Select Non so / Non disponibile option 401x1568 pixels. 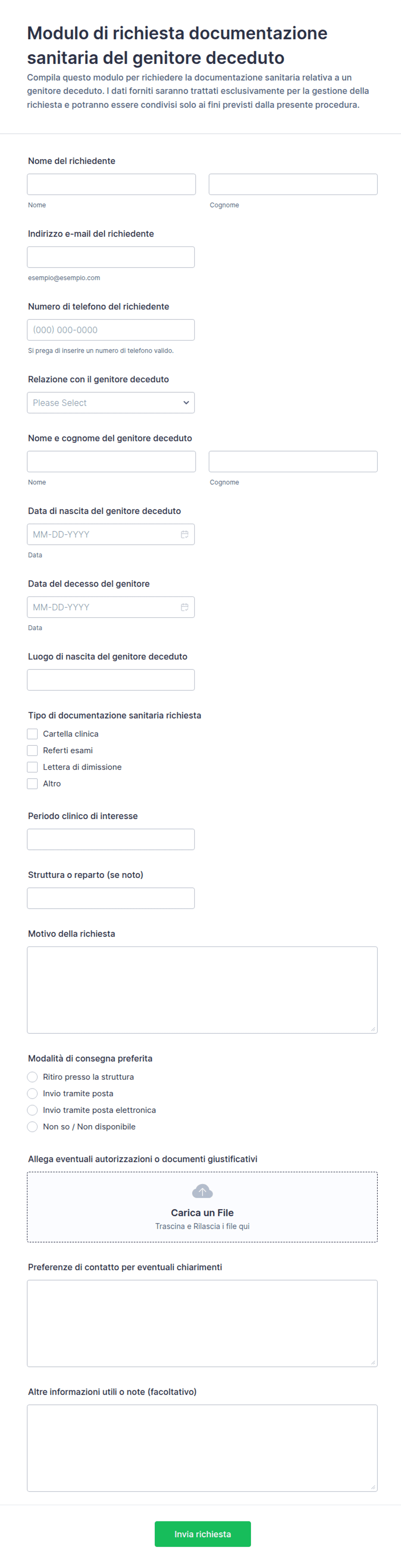point(32,1127)
